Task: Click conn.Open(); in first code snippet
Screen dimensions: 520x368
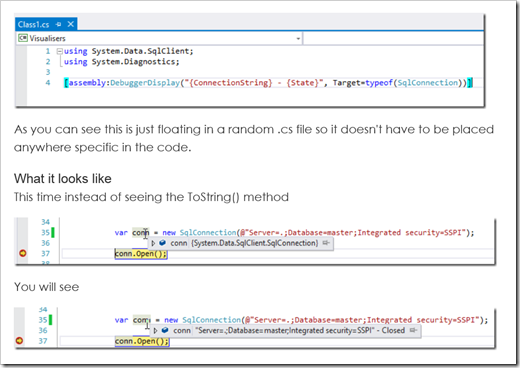Action: click(141, 254)
